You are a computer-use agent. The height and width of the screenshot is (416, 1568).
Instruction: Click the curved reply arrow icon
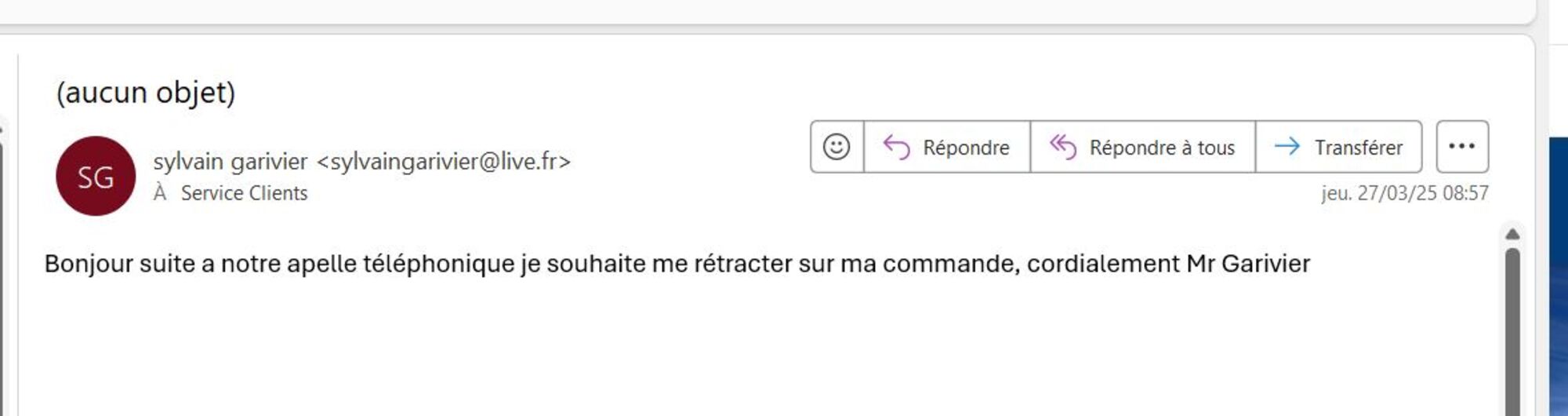coord(896,147)
